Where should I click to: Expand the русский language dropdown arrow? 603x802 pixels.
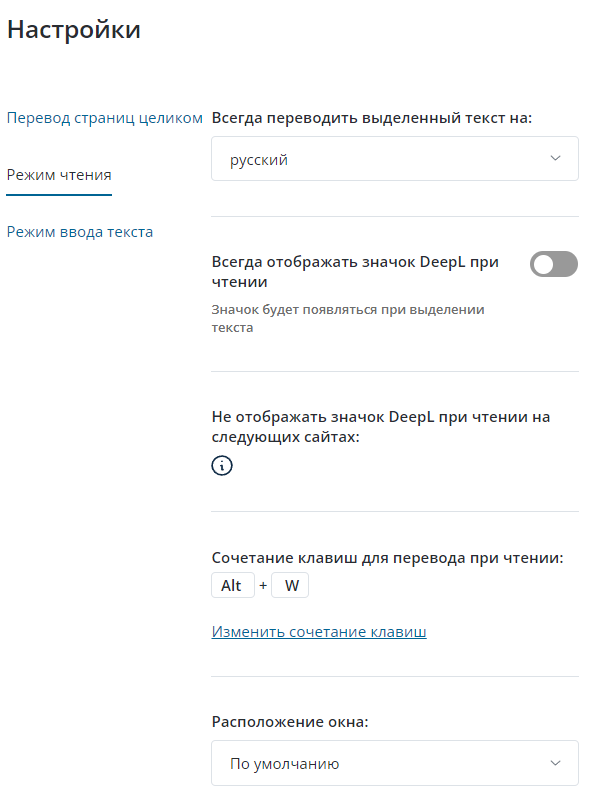(x=556, y=159)
